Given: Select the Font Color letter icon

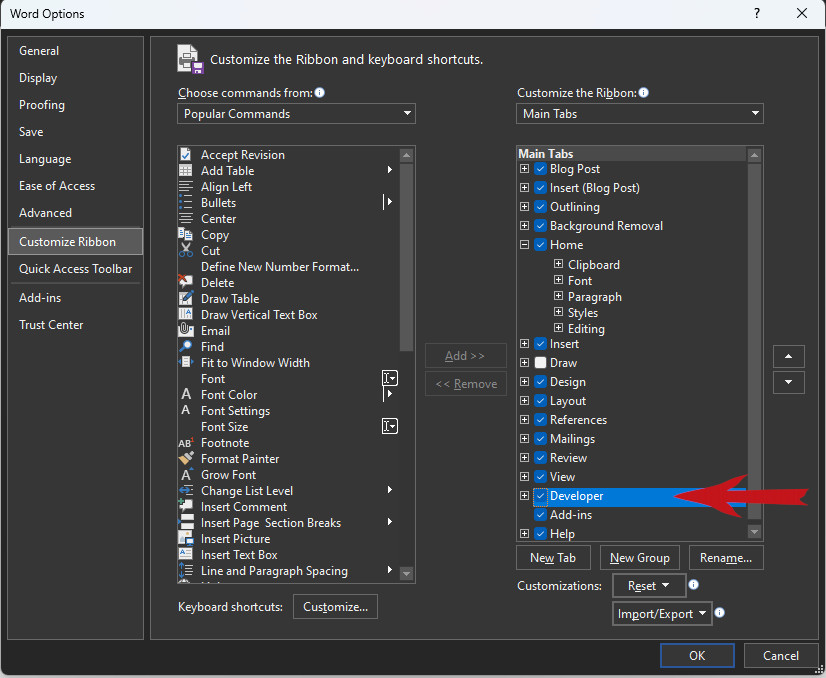Looking at the screenshot, I should click(x=186, y=394).
